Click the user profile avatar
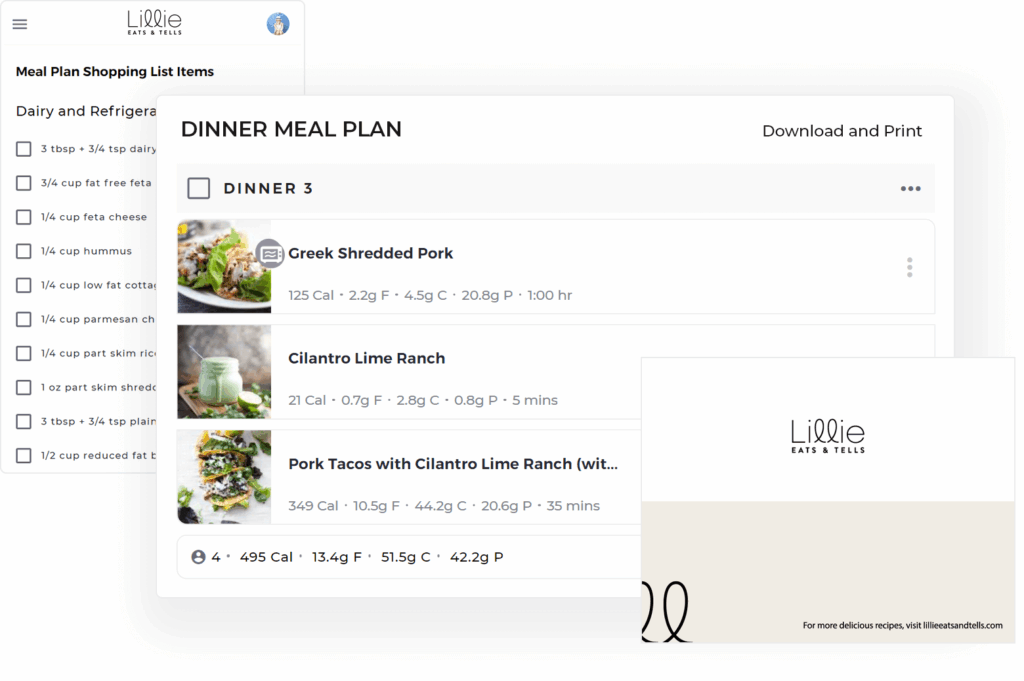This screenshot has height=681, width=1024. point(278,24)
